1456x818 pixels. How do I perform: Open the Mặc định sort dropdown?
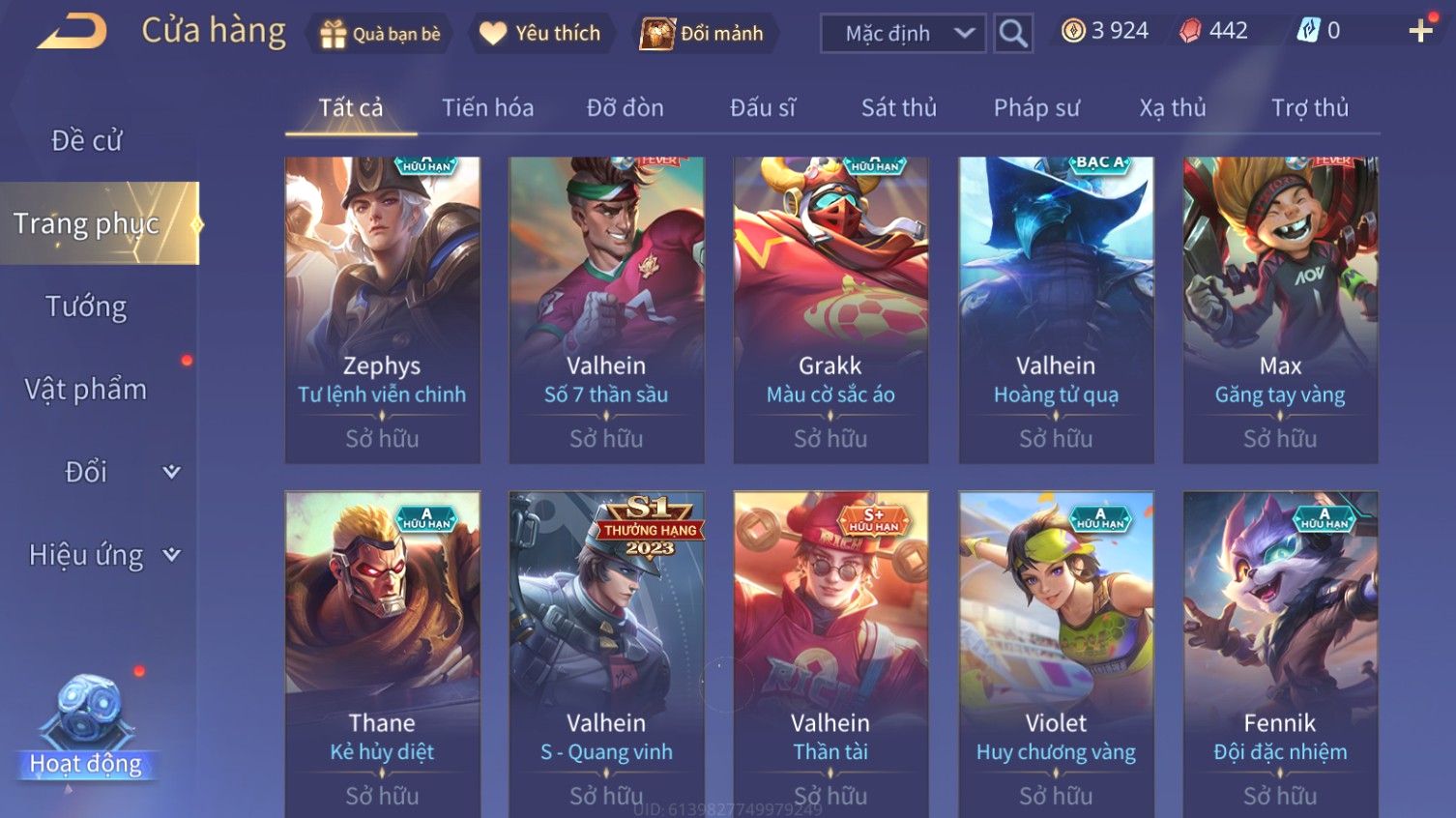coord(903,34)
